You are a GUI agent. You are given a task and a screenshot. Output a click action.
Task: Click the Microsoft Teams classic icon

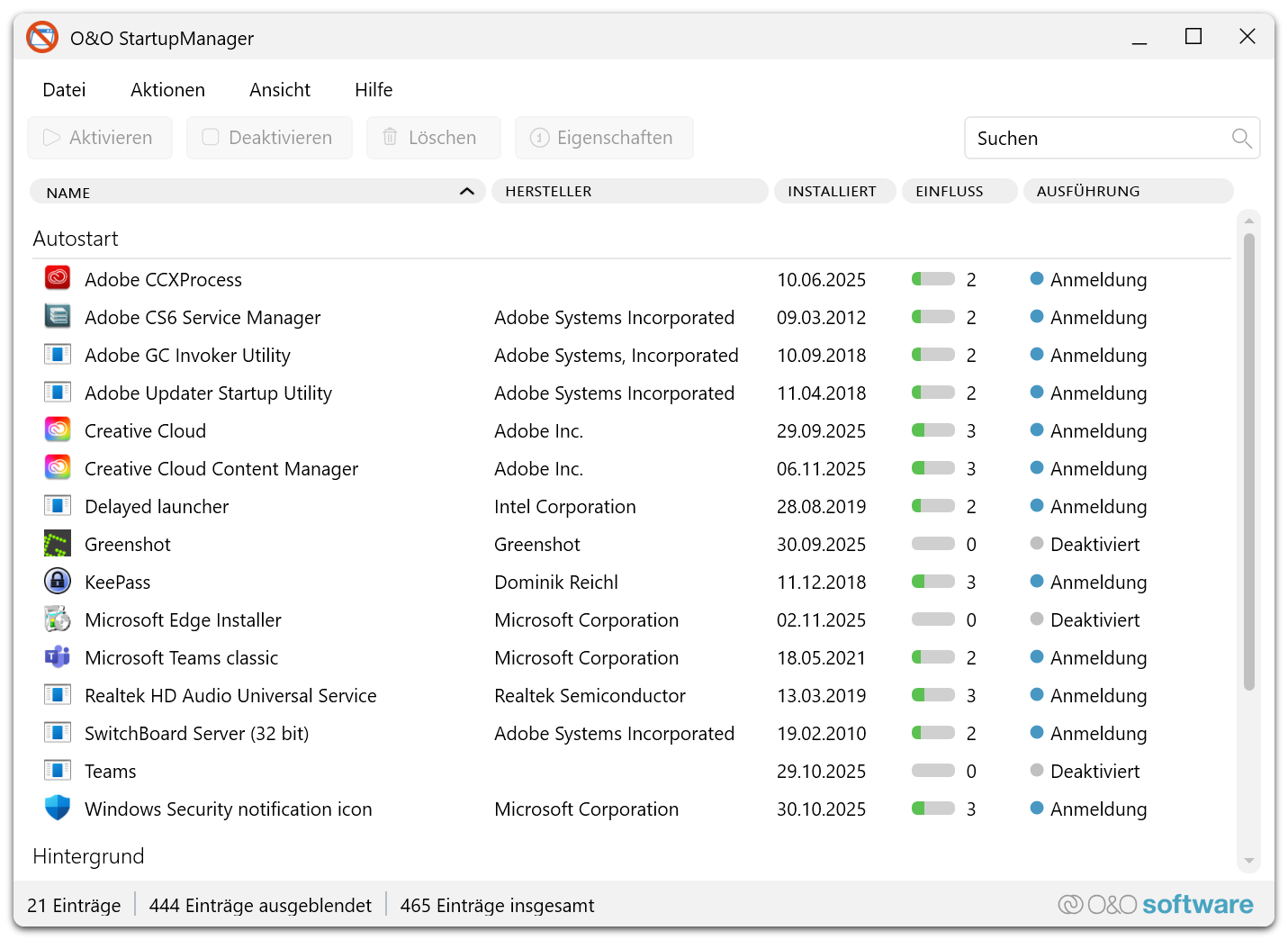tap(58, 657)
